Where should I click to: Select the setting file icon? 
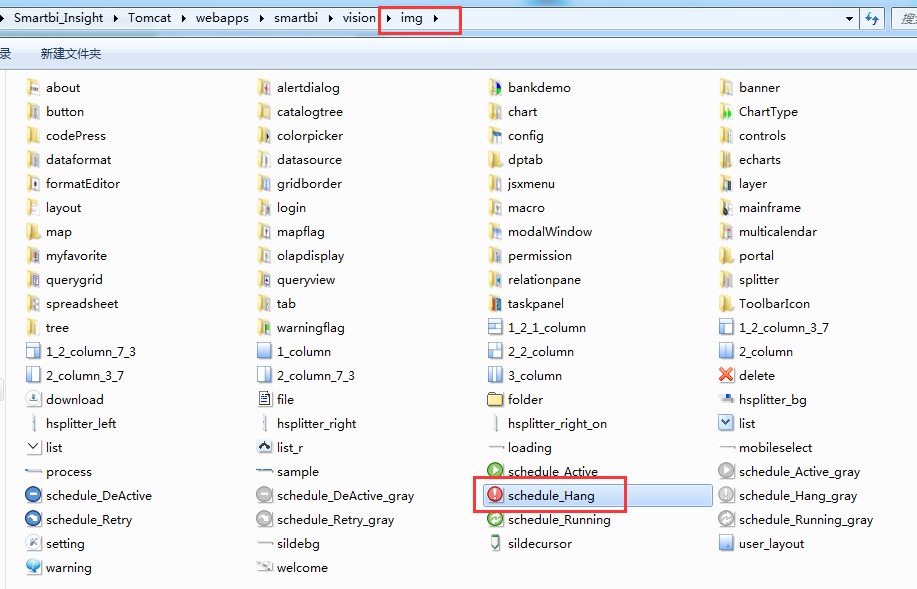pyautogui.click(x=33, y=543)
